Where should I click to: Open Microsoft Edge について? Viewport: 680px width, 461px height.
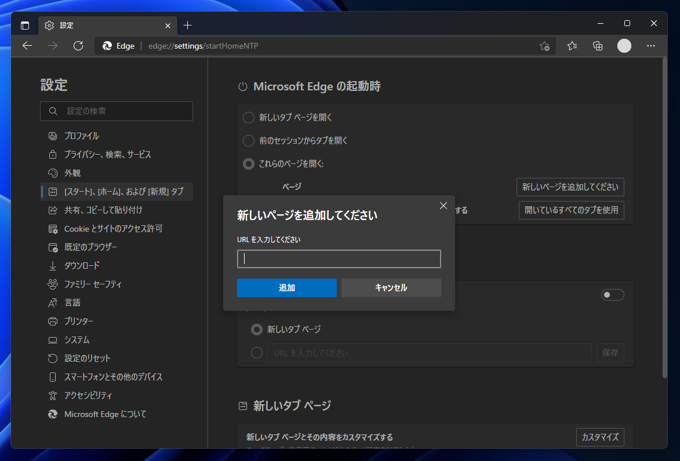[116, 414]
